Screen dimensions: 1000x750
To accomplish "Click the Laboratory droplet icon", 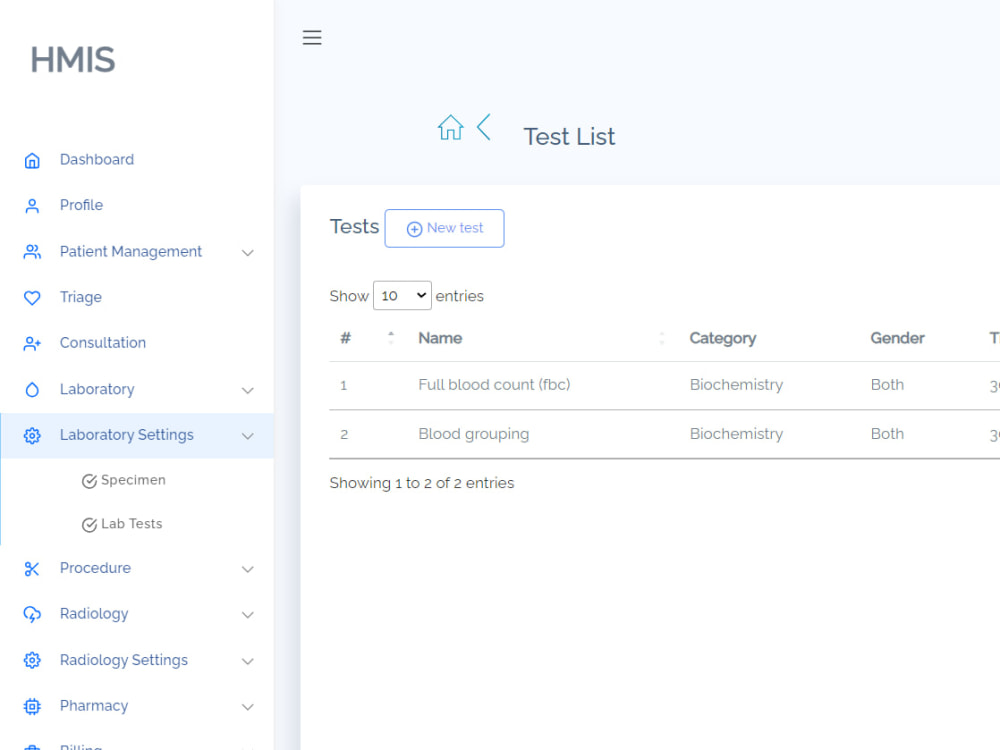I will pyautogui.click(x=32, y=390).
